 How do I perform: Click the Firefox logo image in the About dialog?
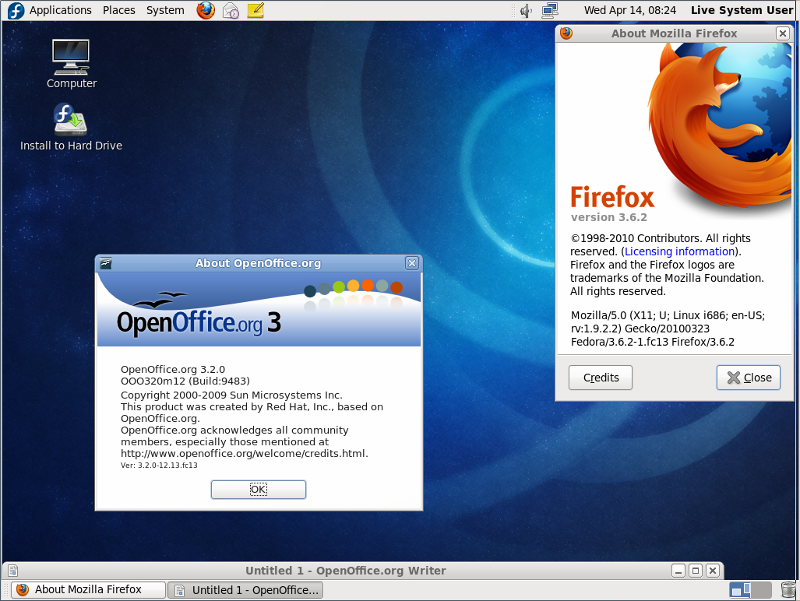pos(720,128)
